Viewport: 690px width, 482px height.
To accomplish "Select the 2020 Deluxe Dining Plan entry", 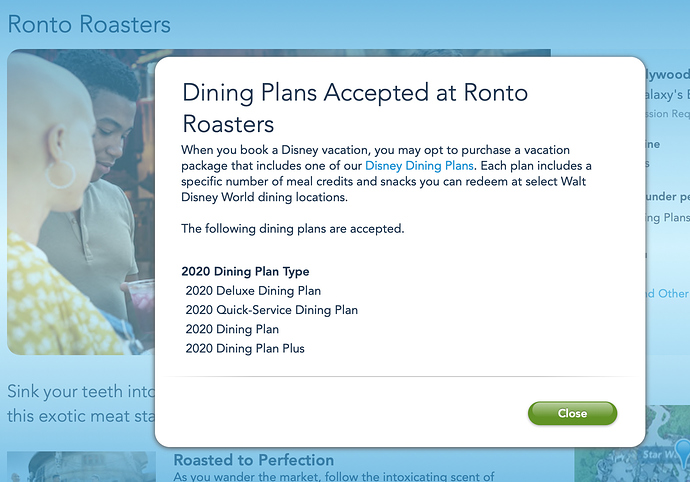I will click(x=253, y=291).
